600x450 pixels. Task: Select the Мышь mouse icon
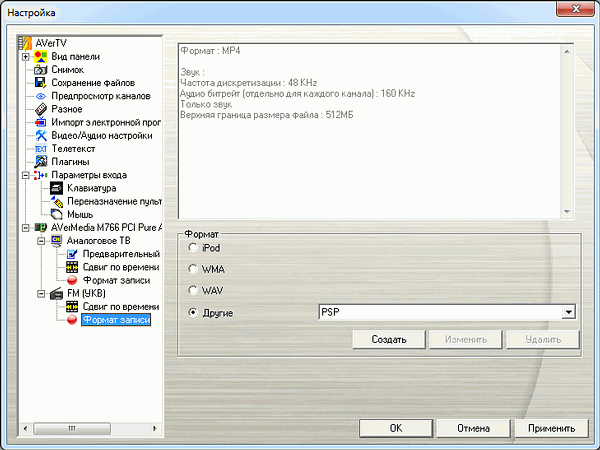(57, 214)
